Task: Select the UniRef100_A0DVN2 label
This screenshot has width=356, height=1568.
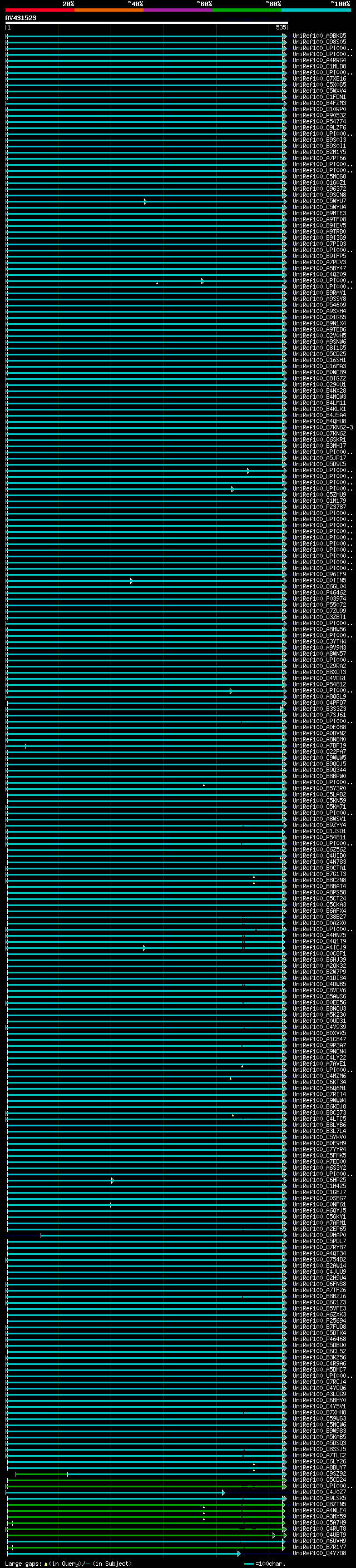Action: point(319,734)
